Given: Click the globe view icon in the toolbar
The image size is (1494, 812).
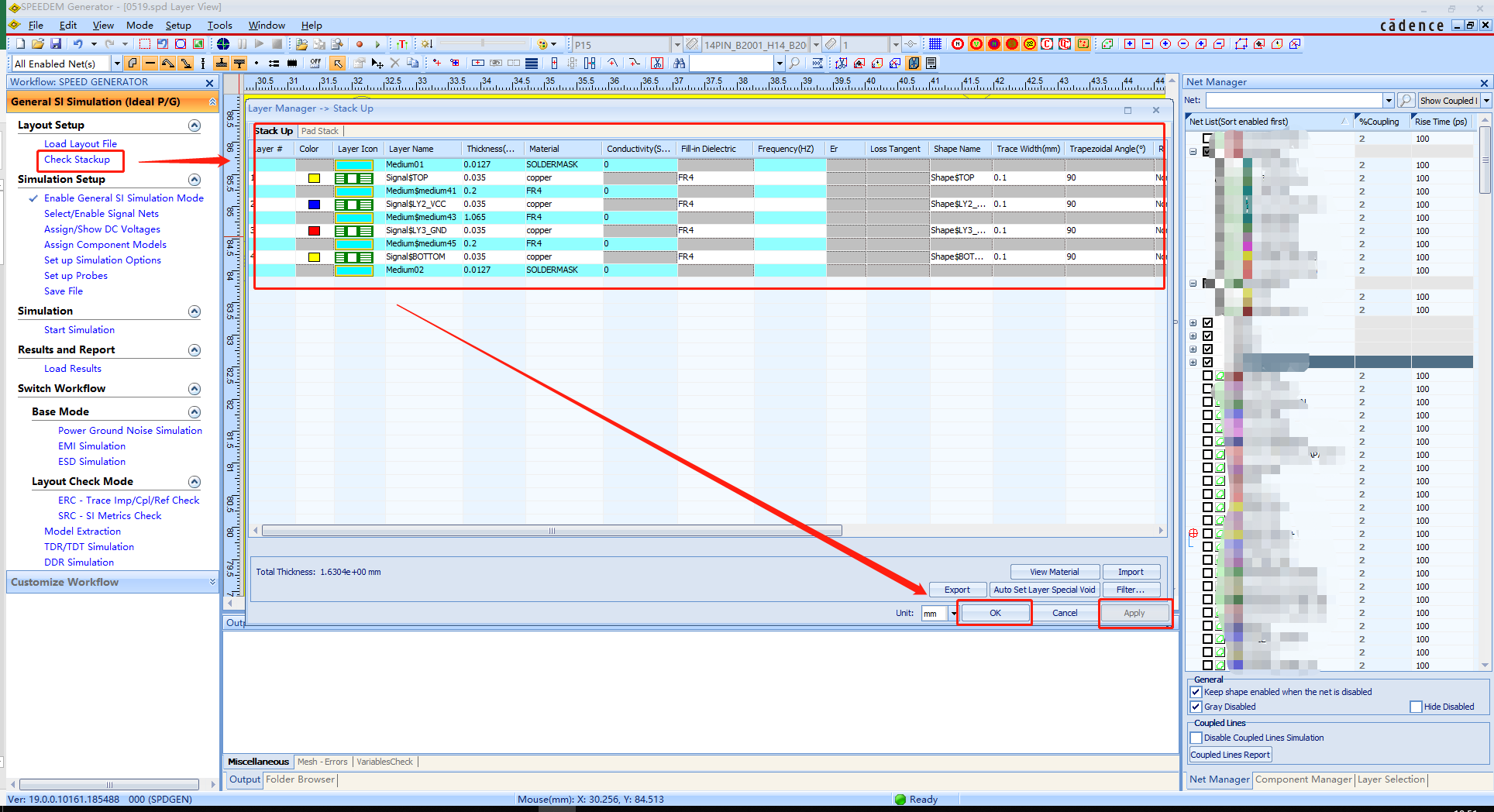Looking at the screenshot, I should (223, 44).
